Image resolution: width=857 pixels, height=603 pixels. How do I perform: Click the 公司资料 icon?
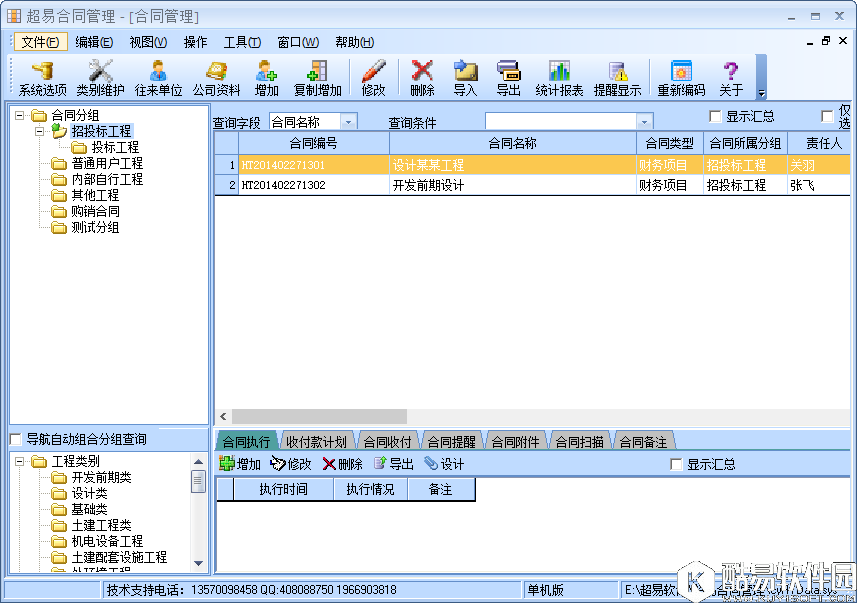(218, 76)
